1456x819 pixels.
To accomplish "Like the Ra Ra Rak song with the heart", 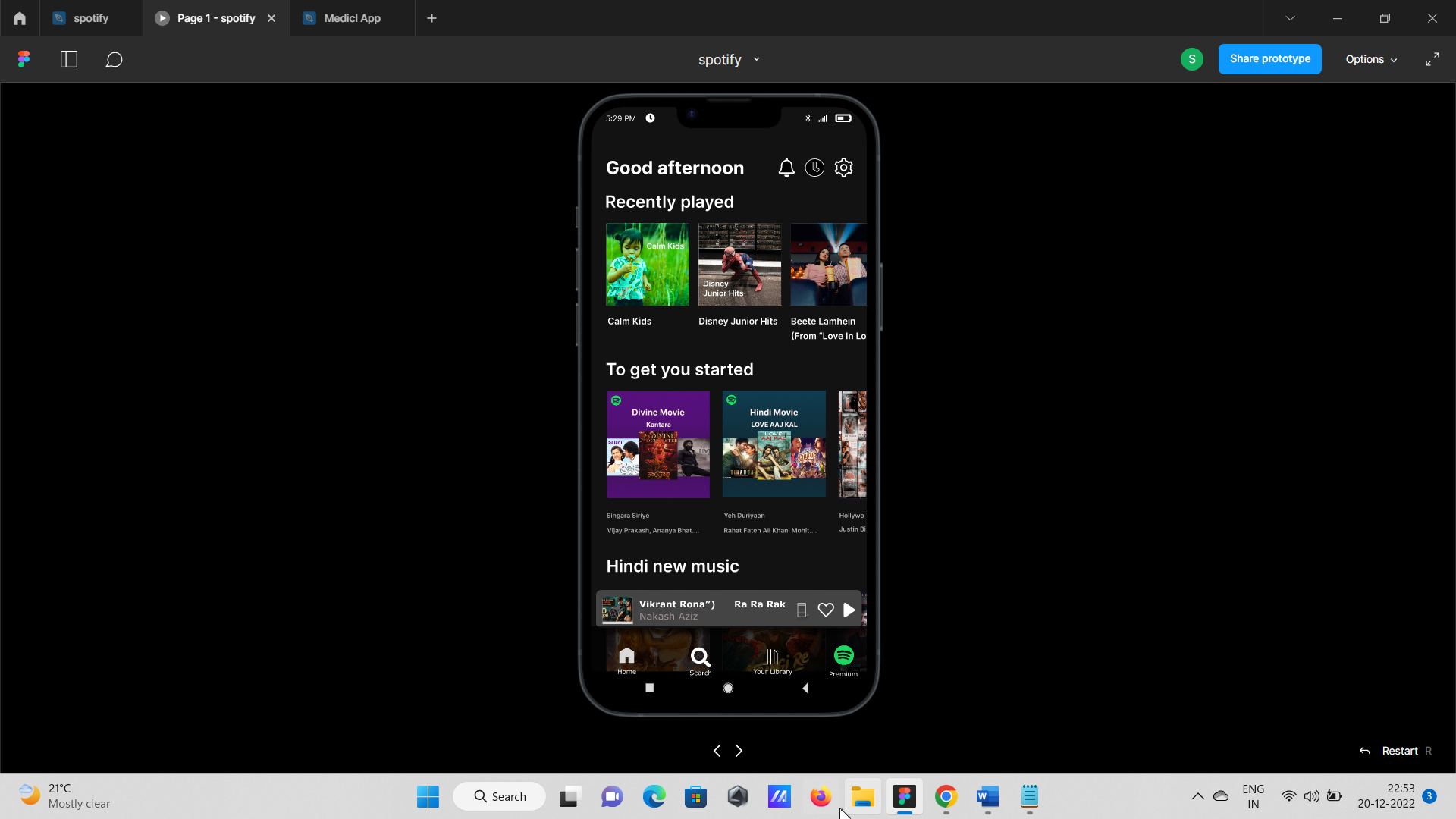I will pyautogui.click(x=825, y=610).
